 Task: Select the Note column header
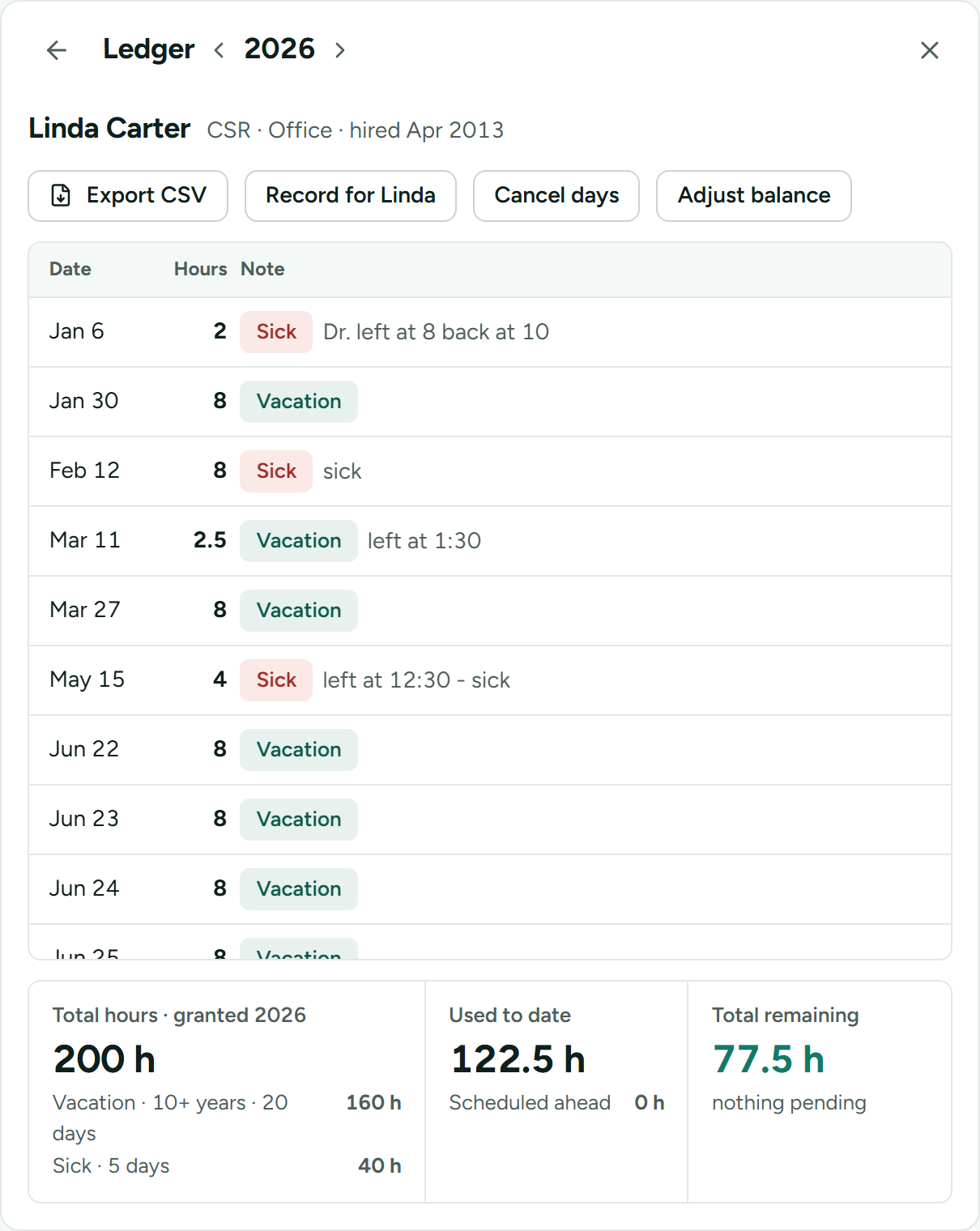pos(262,269)
